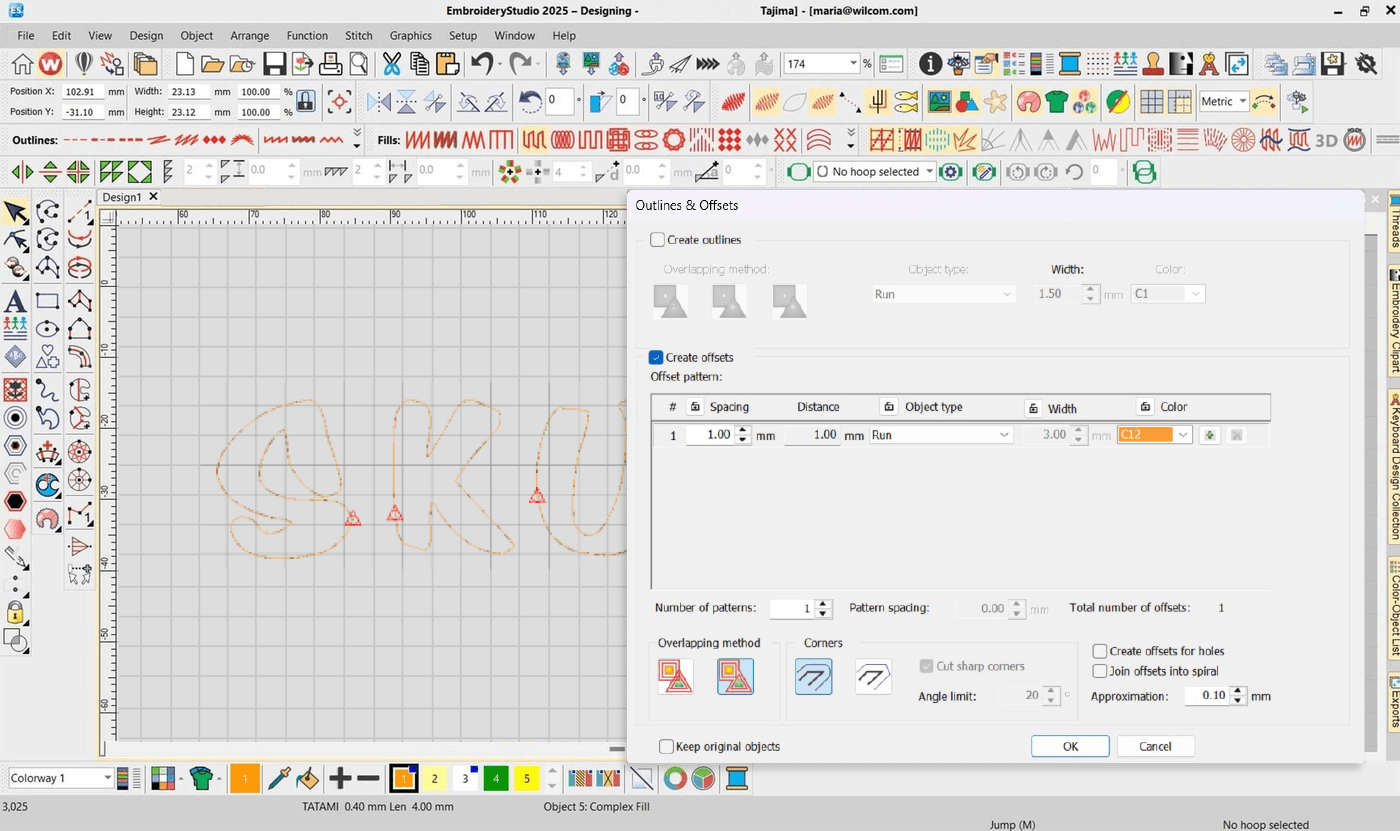
Task: Click the Approximation value field
Action: click(1207, 696)
